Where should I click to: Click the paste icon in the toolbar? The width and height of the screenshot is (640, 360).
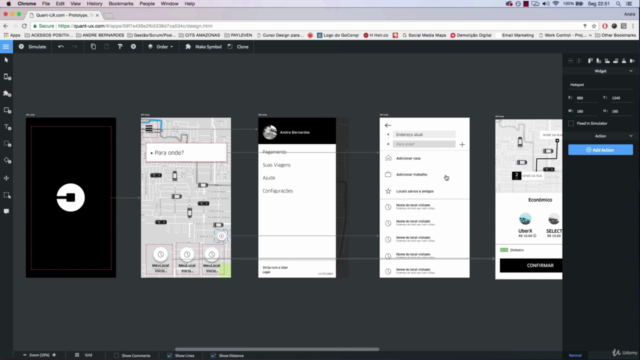(x=107, y=47)
